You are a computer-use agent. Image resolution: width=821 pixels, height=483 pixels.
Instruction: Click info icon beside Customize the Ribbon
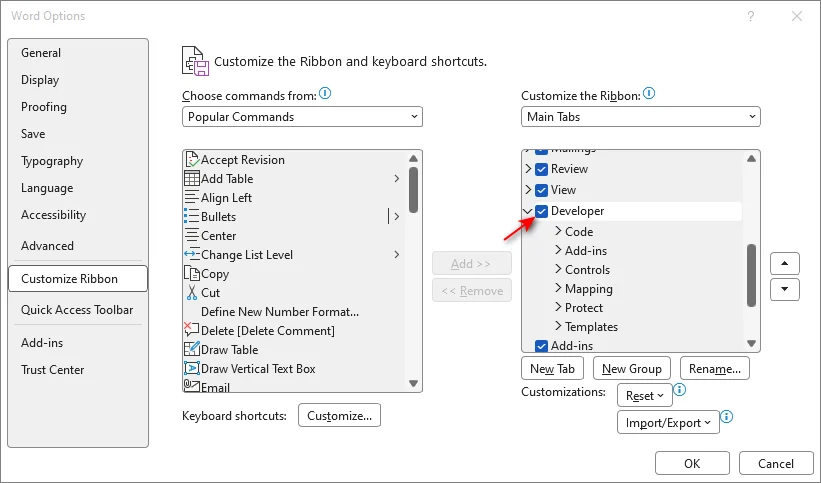pyautogui.click(x=649, y=94)
